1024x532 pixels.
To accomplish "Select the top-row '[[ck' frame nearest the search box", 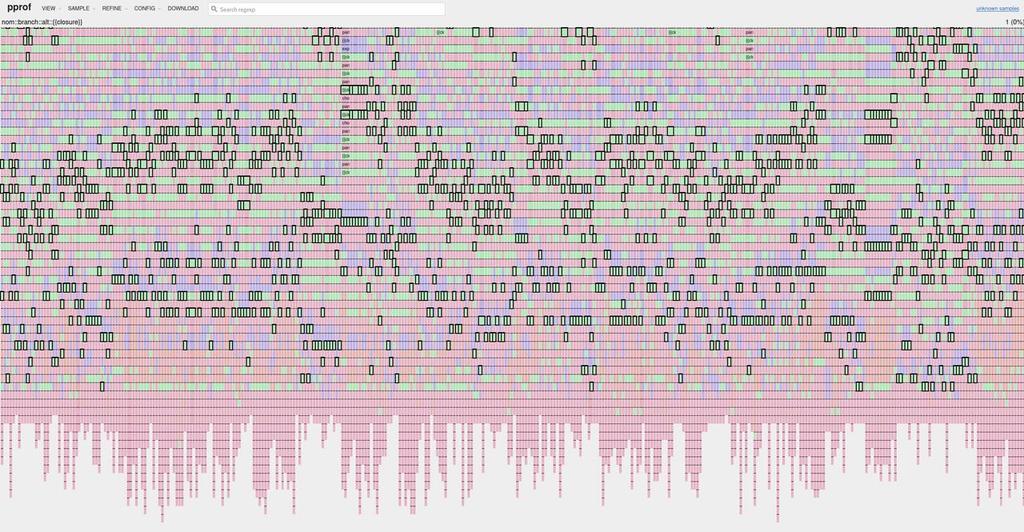I will [440, 32].
